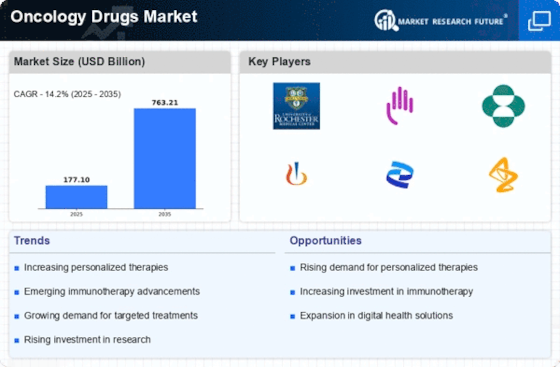Click 'Rising demand for personalized therapies'
Viewport: 560px width, 367px height.
389,267
